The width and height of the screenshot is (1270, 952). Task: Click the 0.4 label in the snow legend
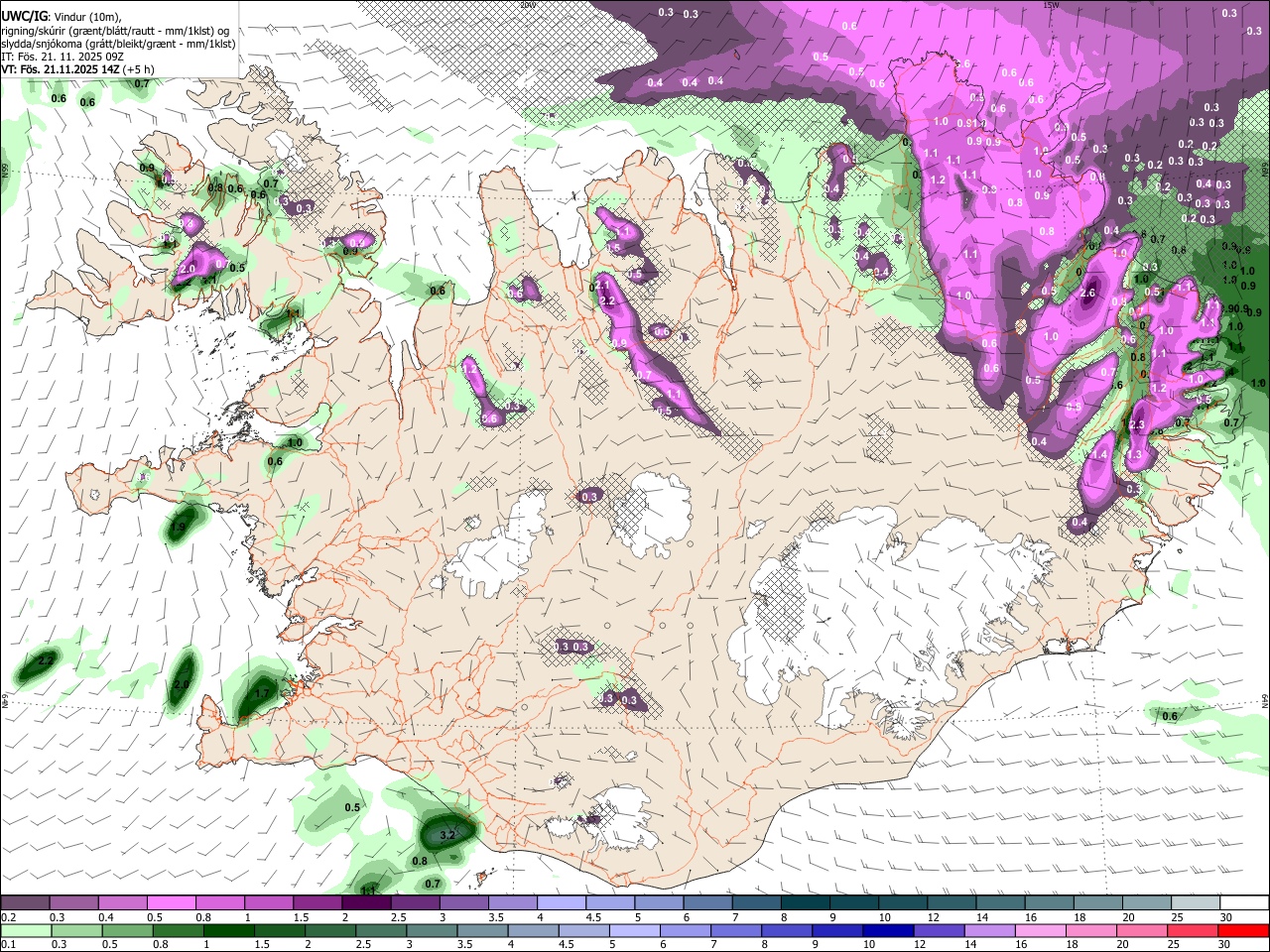[x=106, y=917]
